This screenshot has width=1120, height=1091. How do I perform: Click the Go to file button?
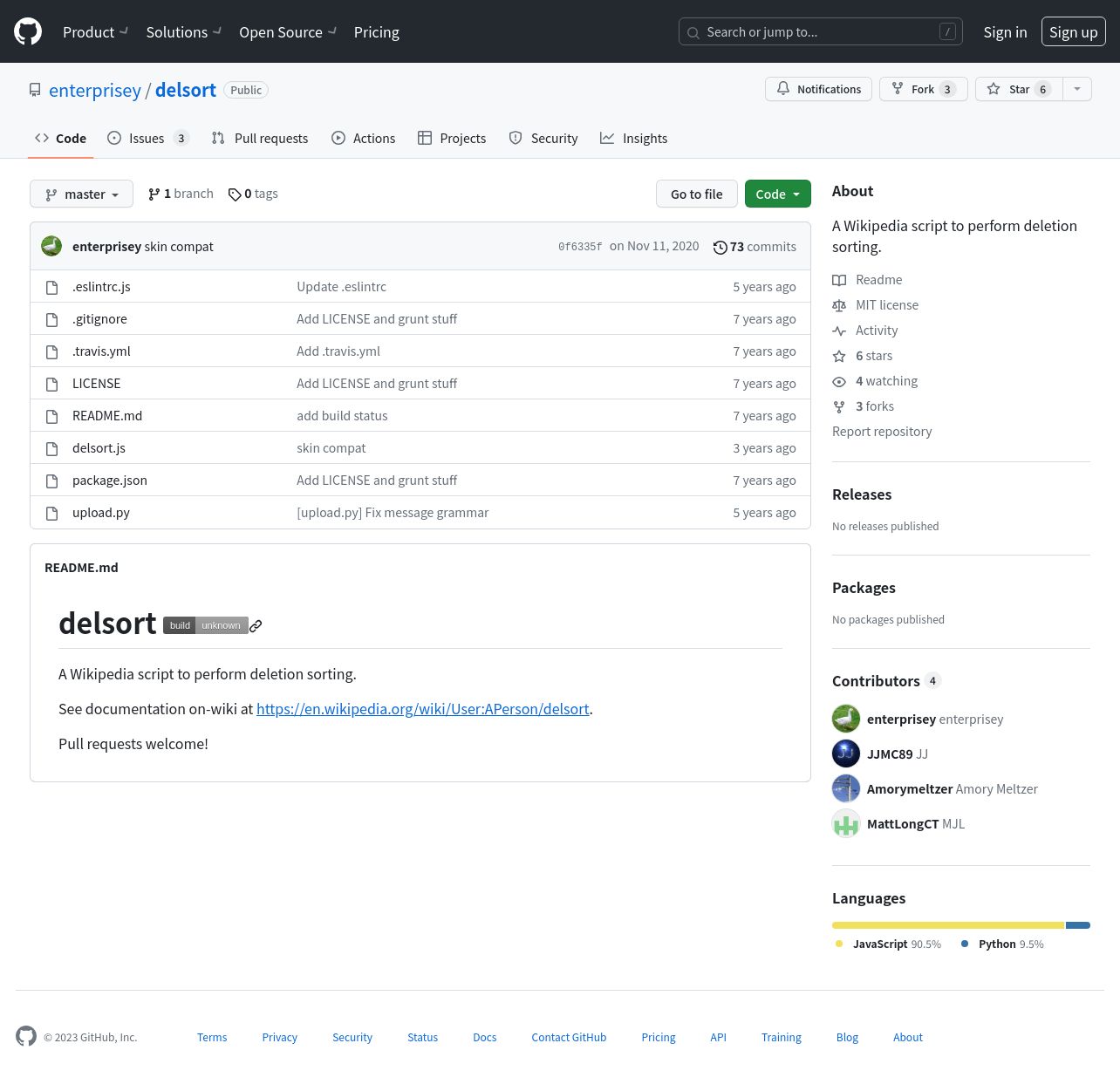pyautogui.click(x=697, y=194)
